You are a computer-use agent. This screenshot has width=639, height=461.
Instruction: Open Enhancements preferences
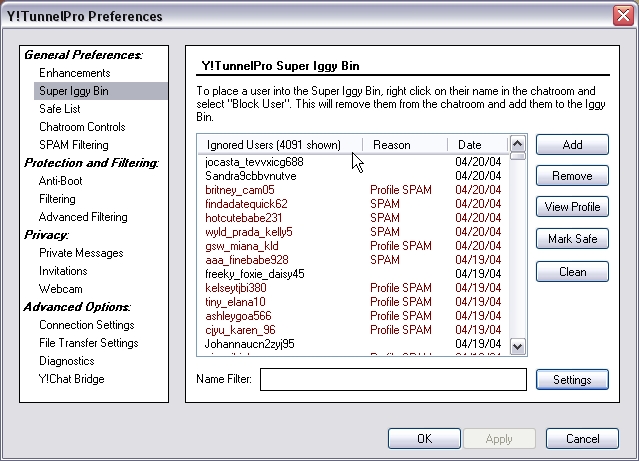point(75,73)
